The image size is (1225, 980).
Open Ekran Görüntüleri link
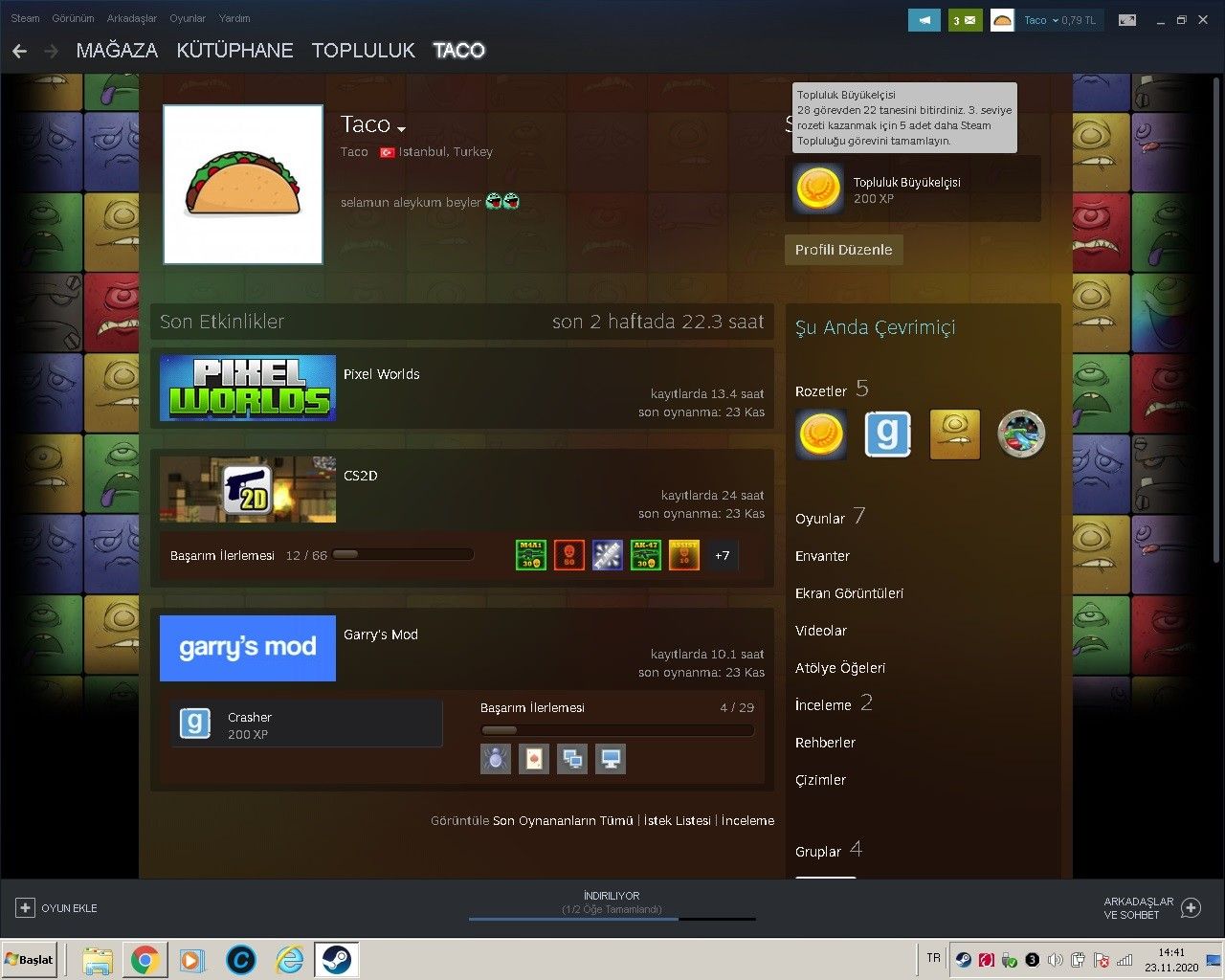pos(849,593)
